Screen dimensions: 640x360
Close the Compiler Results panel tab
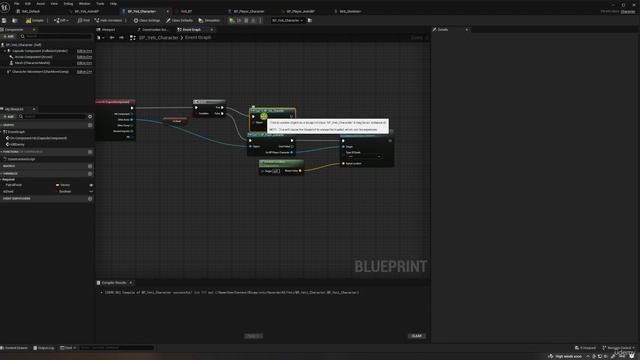tap(131, 283)
